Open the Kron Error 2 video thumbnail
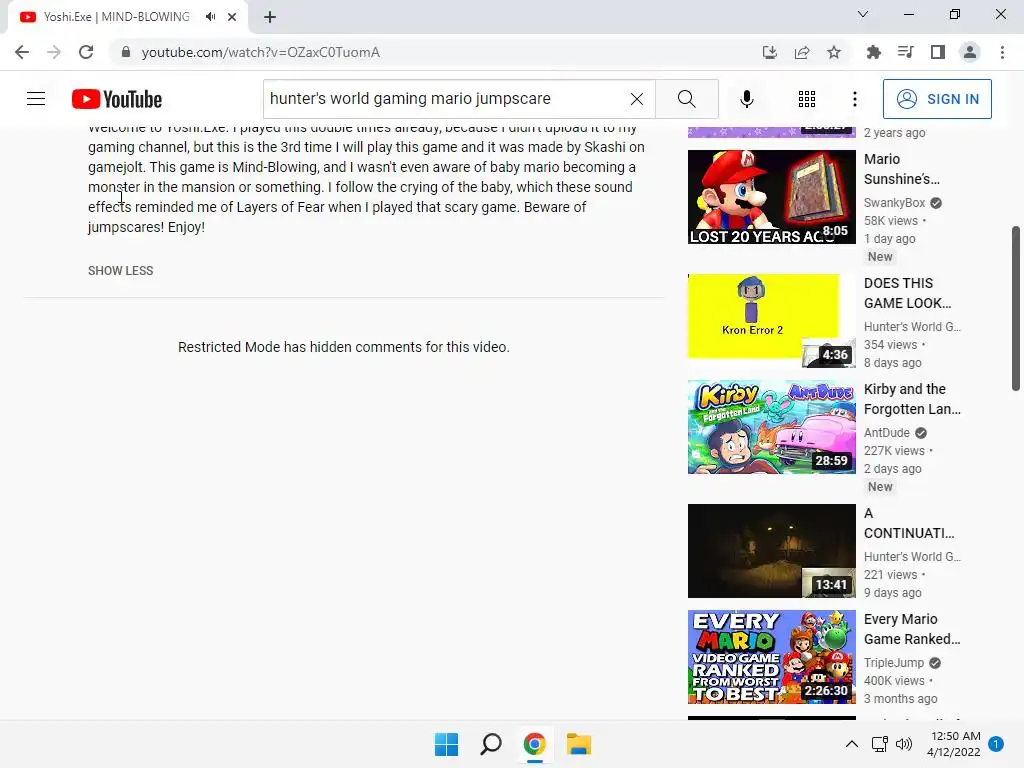The height and width of the screenshot is (768, 1024). click(771, 321)
